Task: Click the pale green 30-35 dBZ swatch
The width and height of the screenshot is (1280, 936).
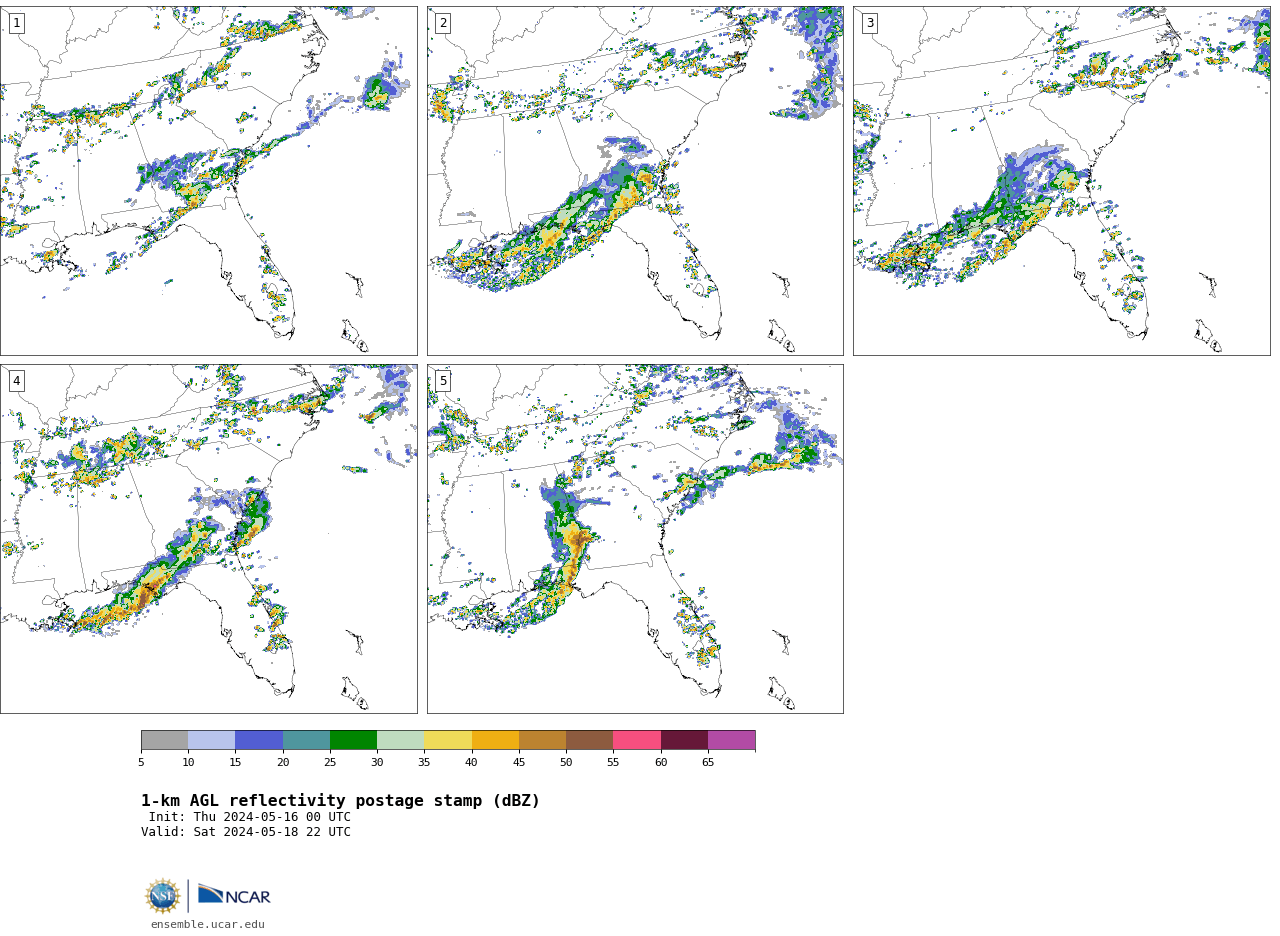Action: [401, 740]
